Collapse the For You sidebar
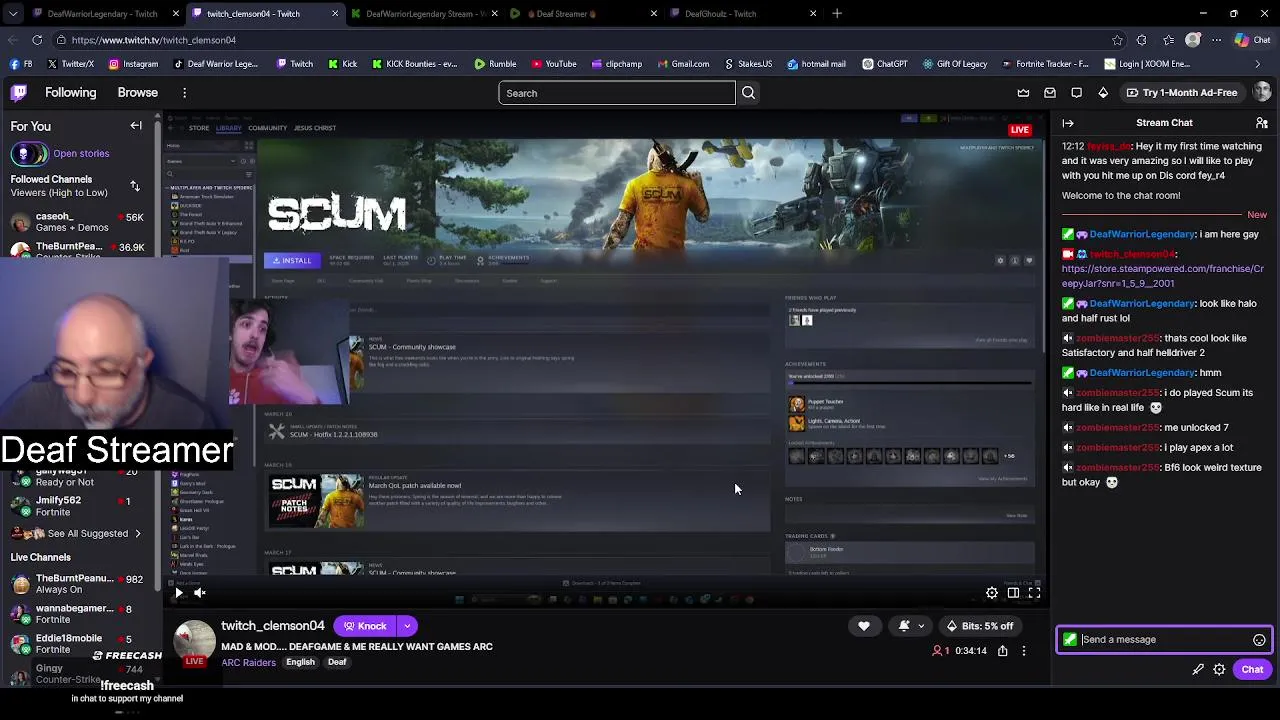1280x720 pixels. pyautogui.click(x=136, y=126)
